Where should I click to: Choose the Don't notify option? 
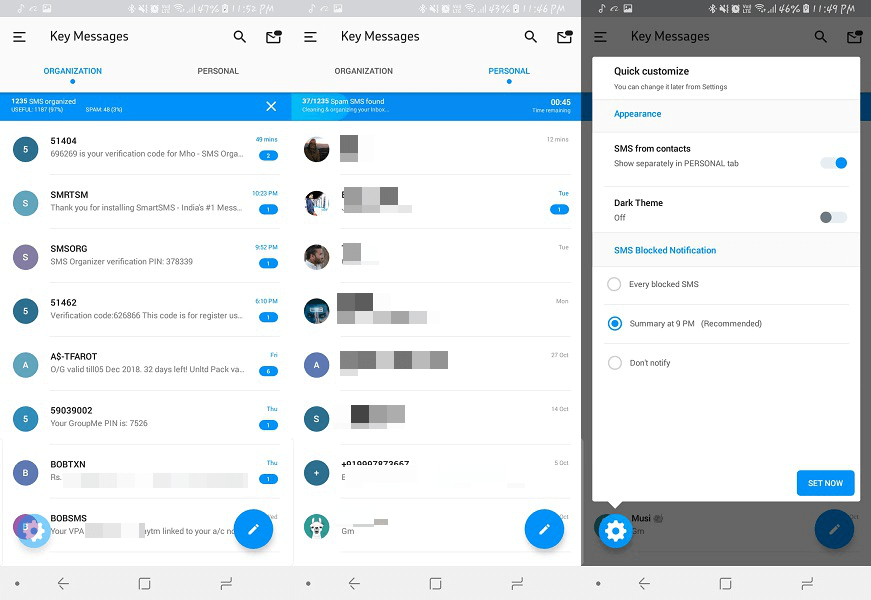[x=613, y=362]
